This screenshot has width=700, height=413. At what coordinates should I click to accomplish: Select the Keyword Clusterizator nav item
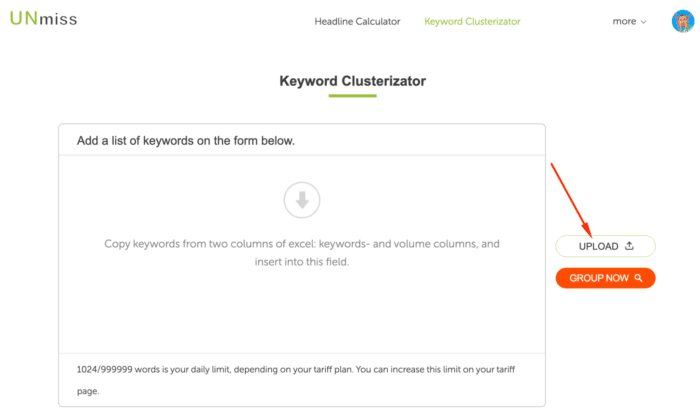472,21
